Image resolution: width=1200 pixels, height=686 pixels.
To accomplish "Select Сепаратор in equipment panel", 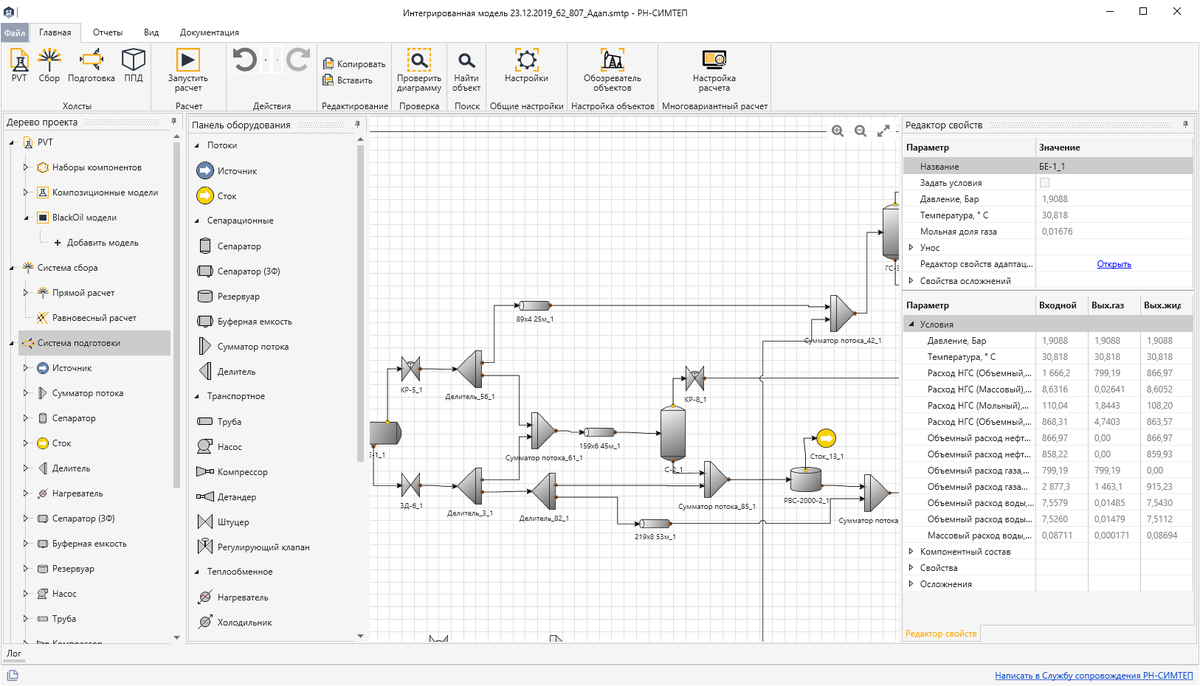I will [229, 246].
